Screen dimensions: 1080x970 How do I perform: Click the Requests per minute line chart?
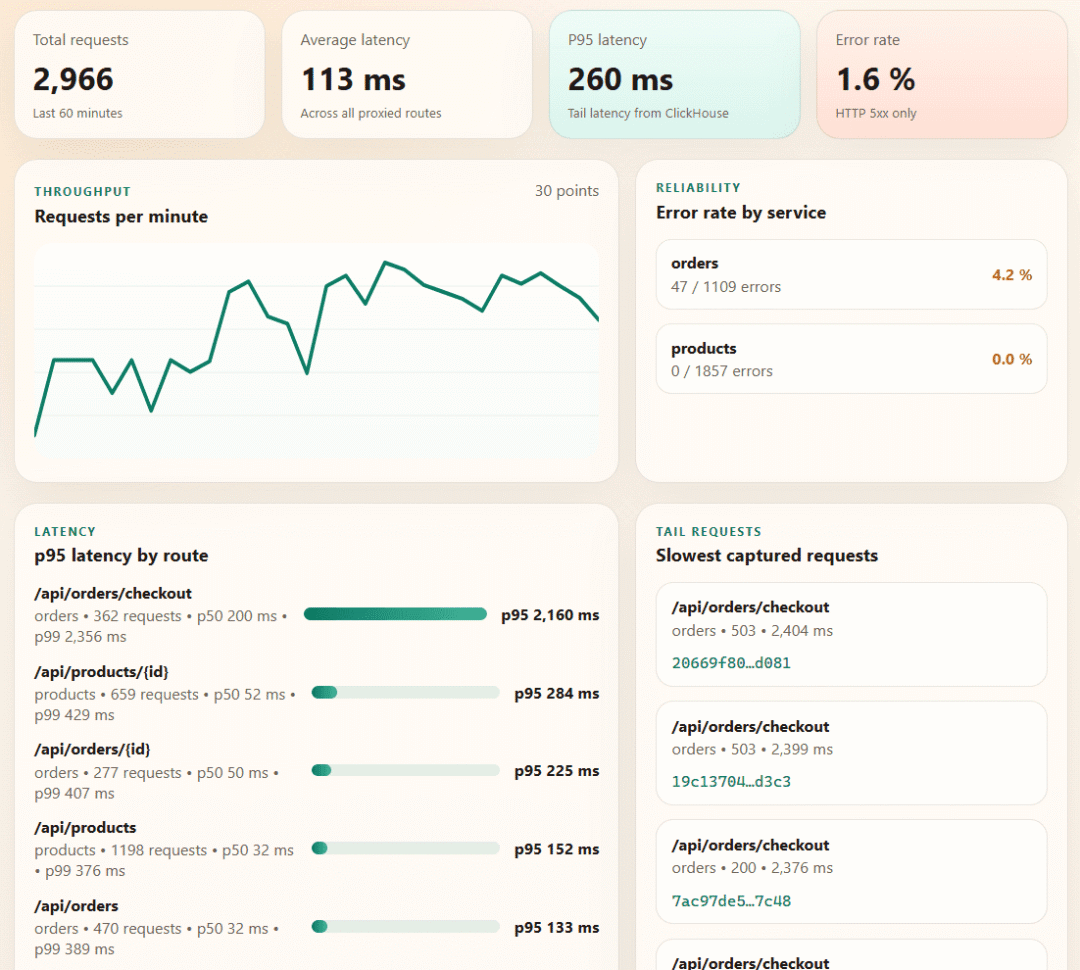coord(316,350)
